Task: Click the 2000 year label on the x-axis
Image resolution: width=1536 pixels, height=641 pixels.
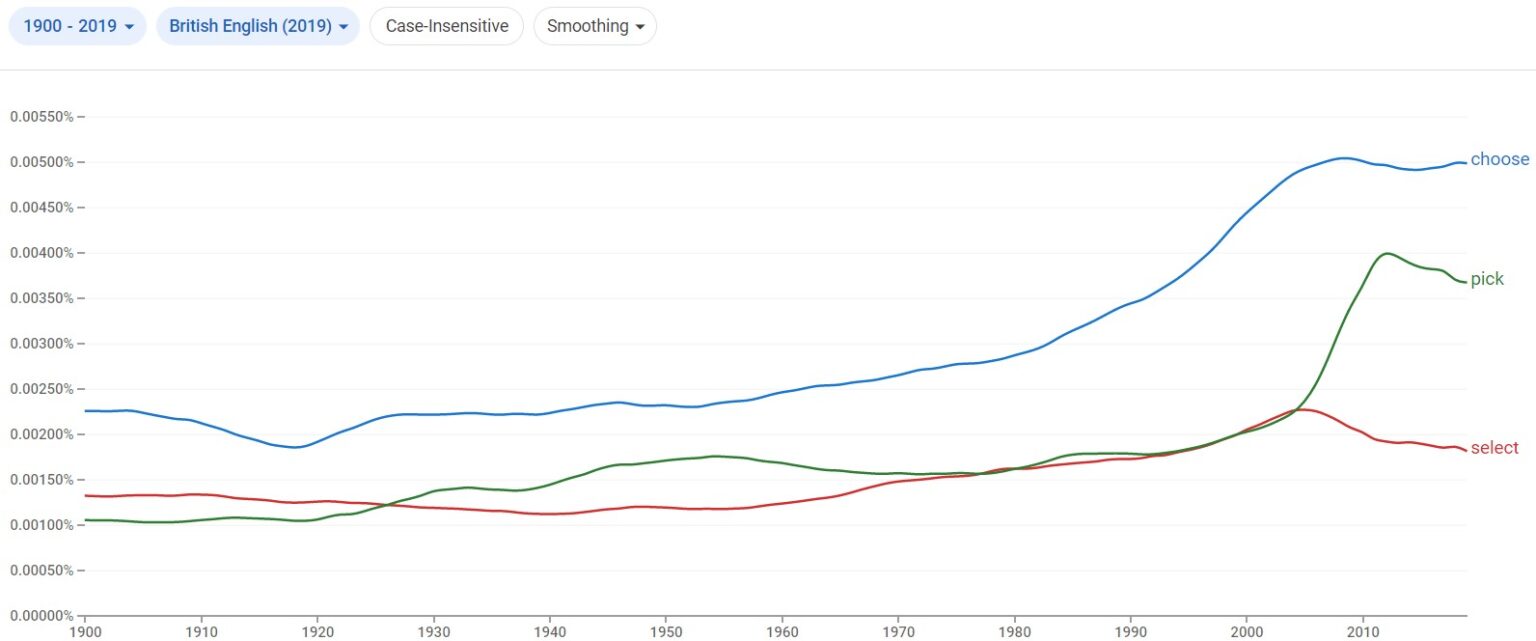Action: coord(1246,632)
